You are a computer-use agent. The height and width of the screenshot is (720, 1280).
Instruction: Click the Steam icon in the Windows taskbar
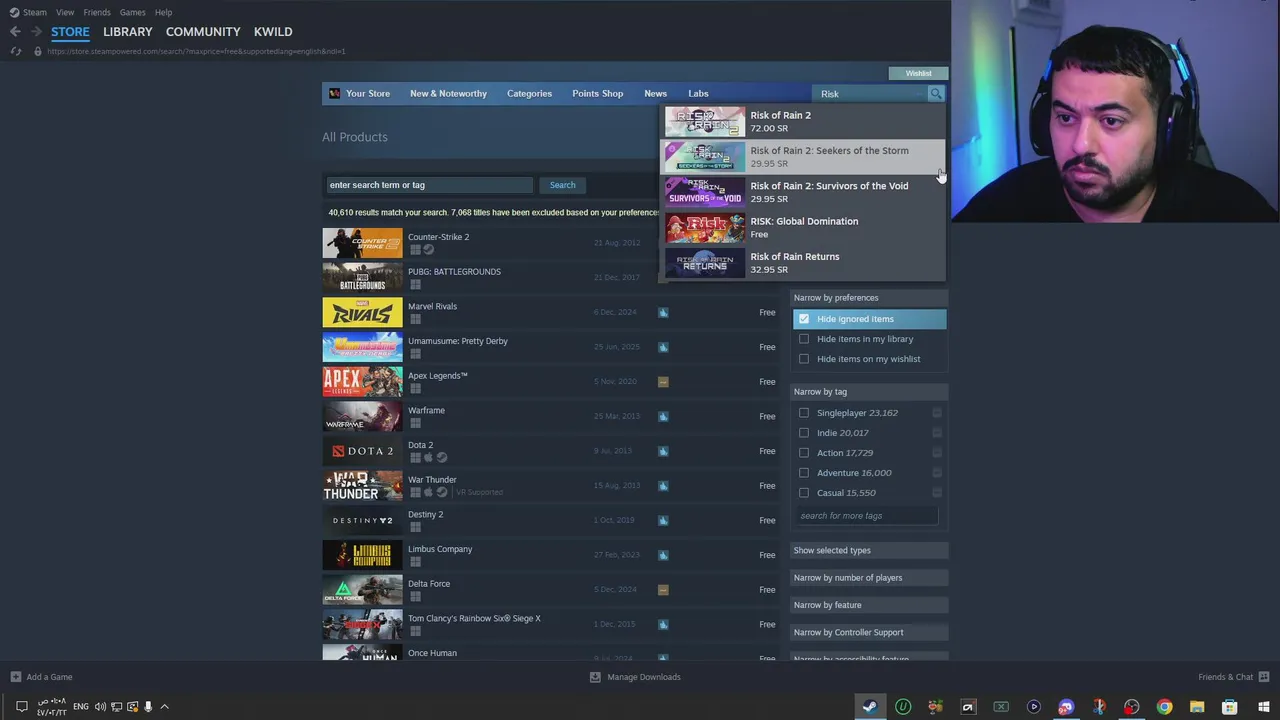[x=870, y=707]
